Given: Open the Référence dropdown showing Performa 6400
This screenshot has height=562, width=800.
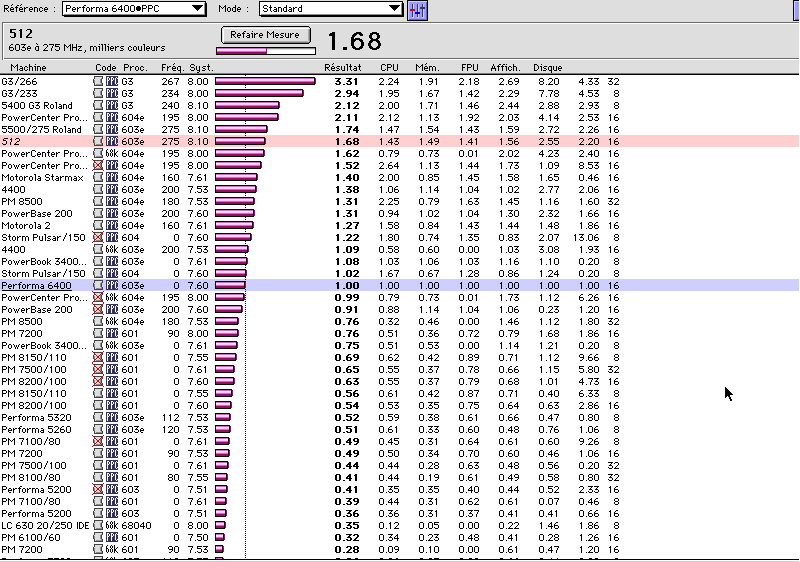Looking at the screenshot, I should click(x=134, y=9).
